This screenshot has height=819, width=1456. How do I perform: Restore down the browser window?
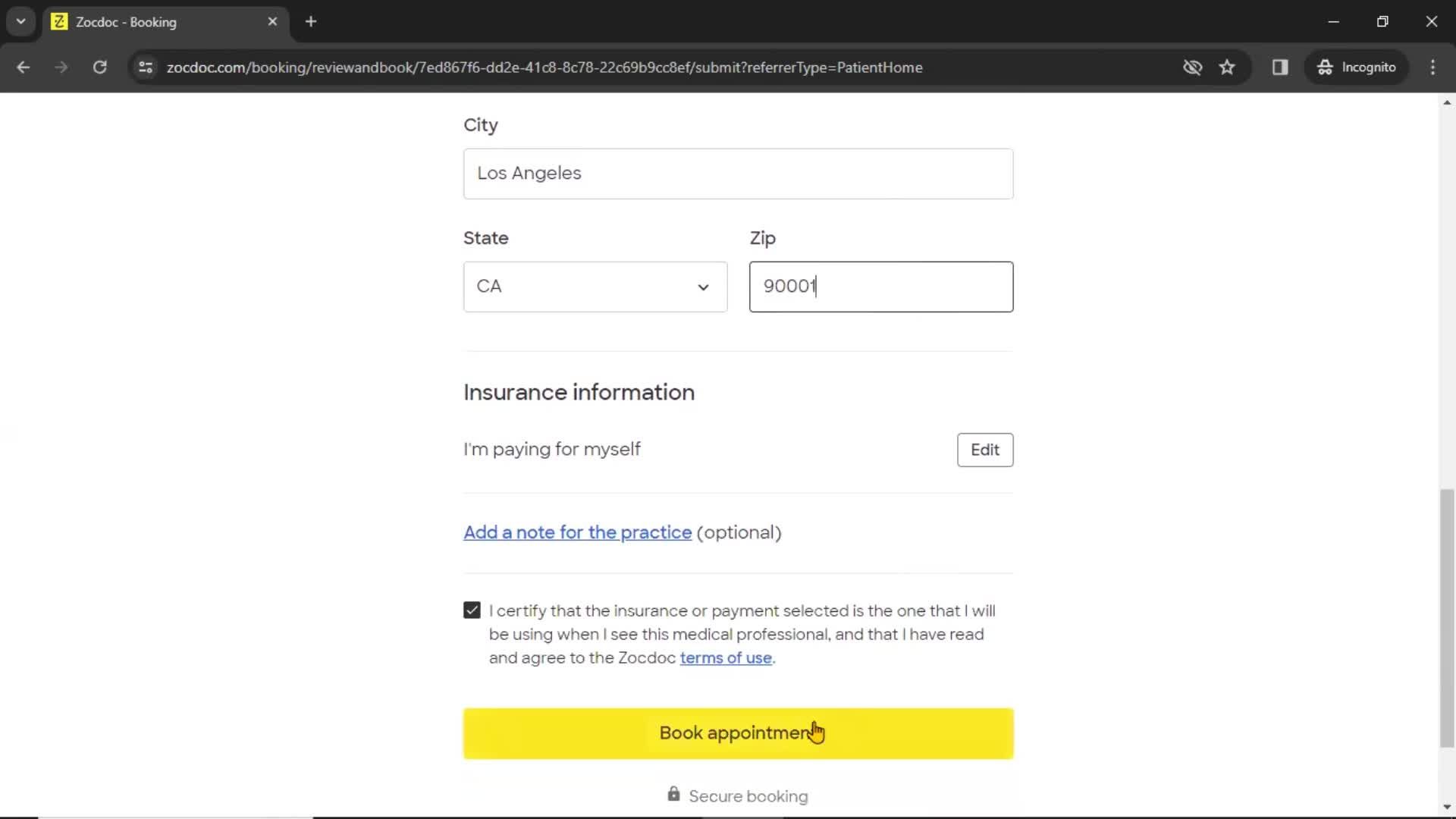(x=1382, y=21)
